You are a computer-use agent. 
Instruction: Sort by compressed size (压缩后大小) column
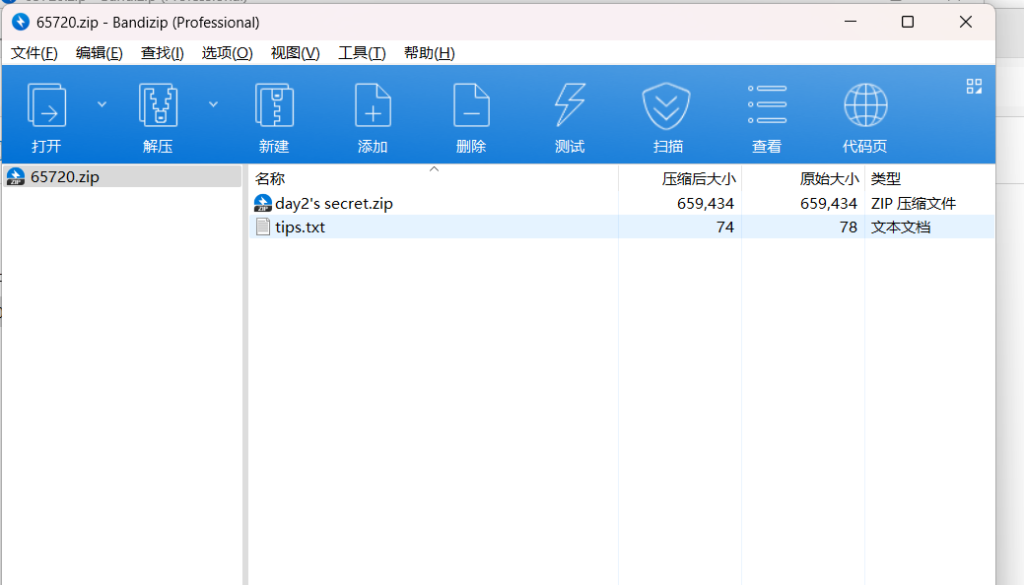pyautogui.click(x=698, y=179)
